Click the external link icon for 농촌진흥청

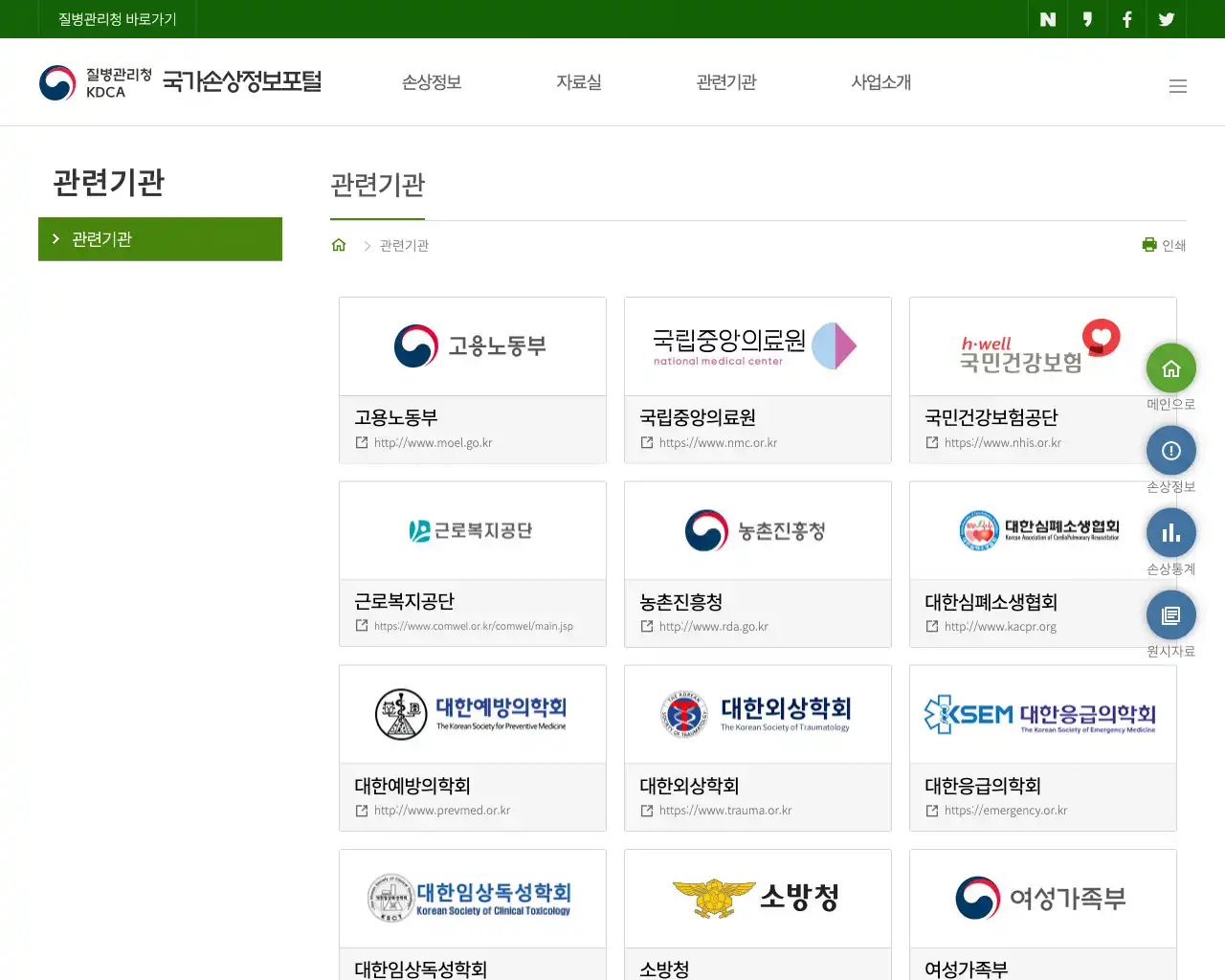point(647,626)
